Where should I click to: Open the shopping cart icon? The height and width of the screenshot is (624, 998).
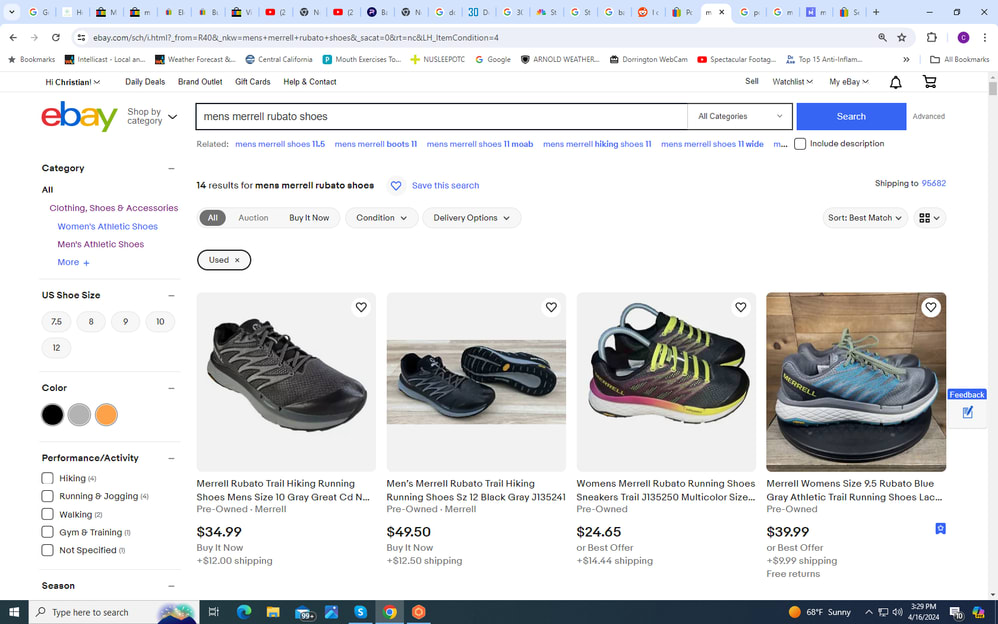click(x=929, y=82)
